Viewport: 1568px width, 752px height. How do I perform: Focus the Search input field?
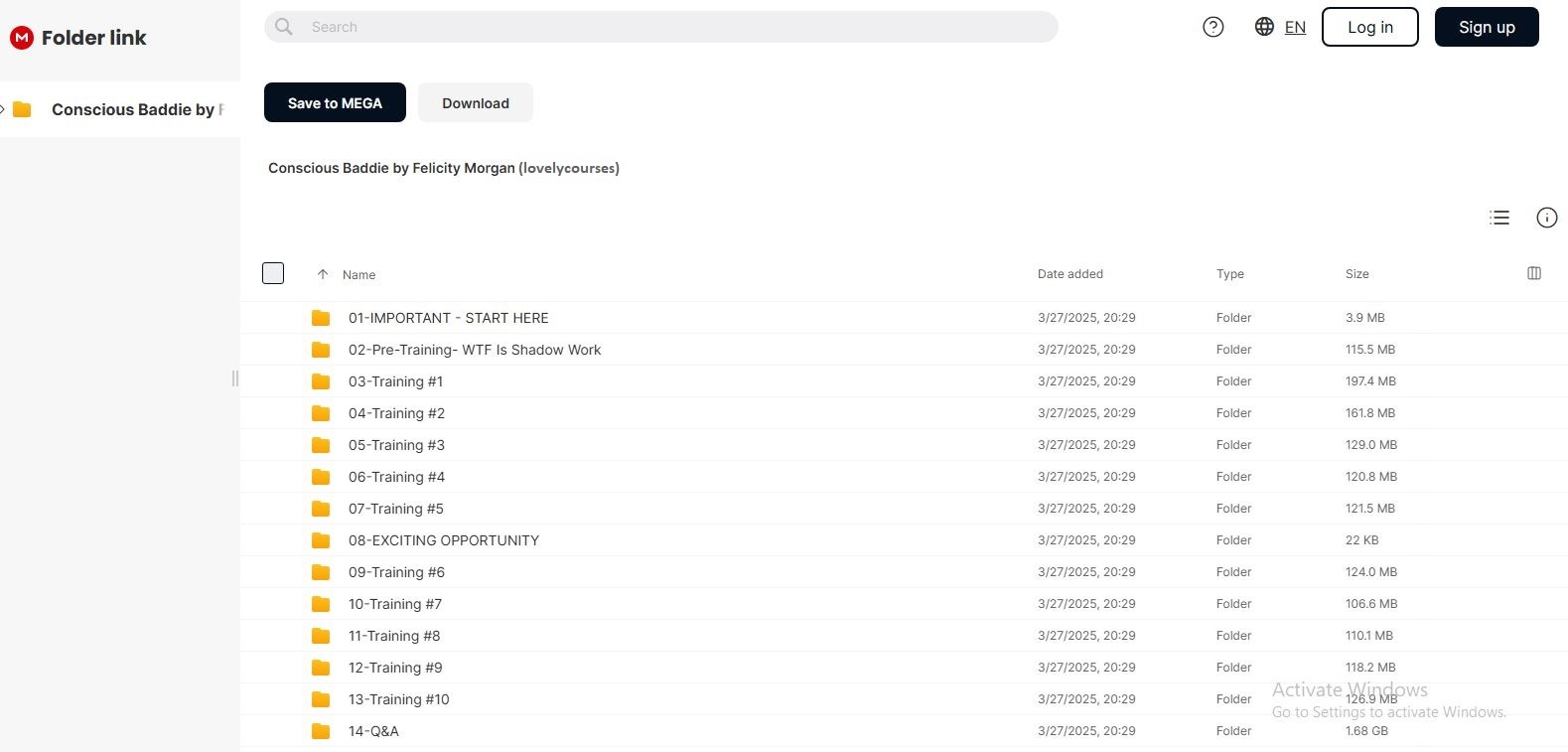[x=675, y=27]
